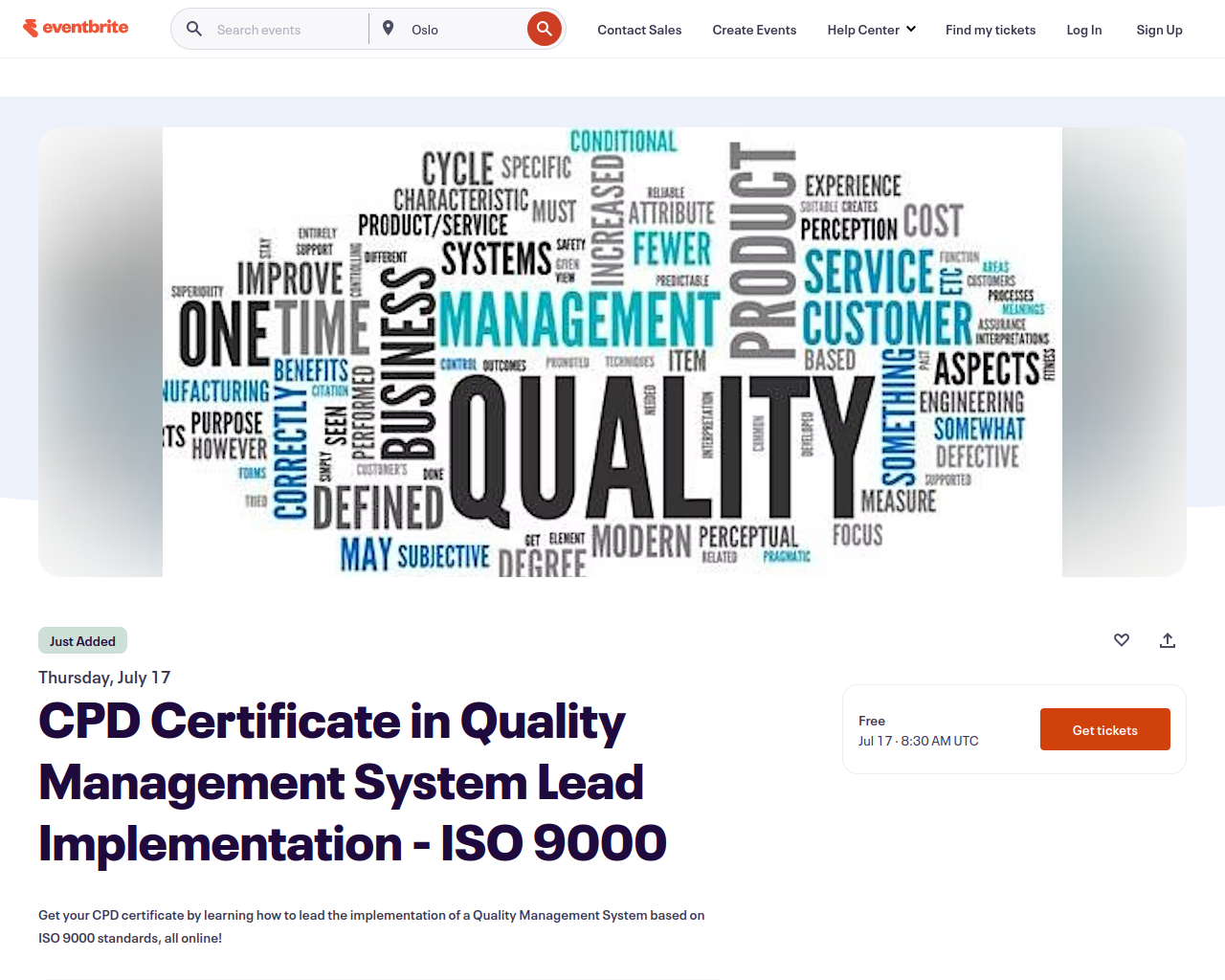
Task: Expand the Help Center dropdown
Action: [x=872, y=30]
